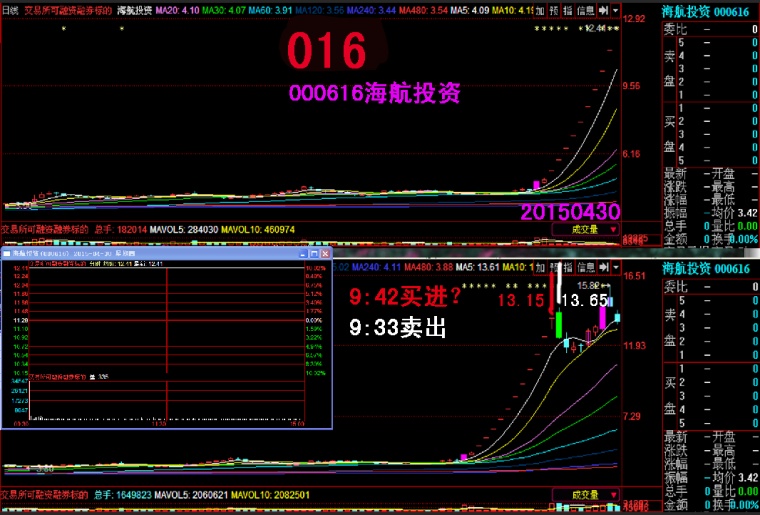
Task: Click MA5: 13.61 label in lower chart header
Action: coord(478,267)
